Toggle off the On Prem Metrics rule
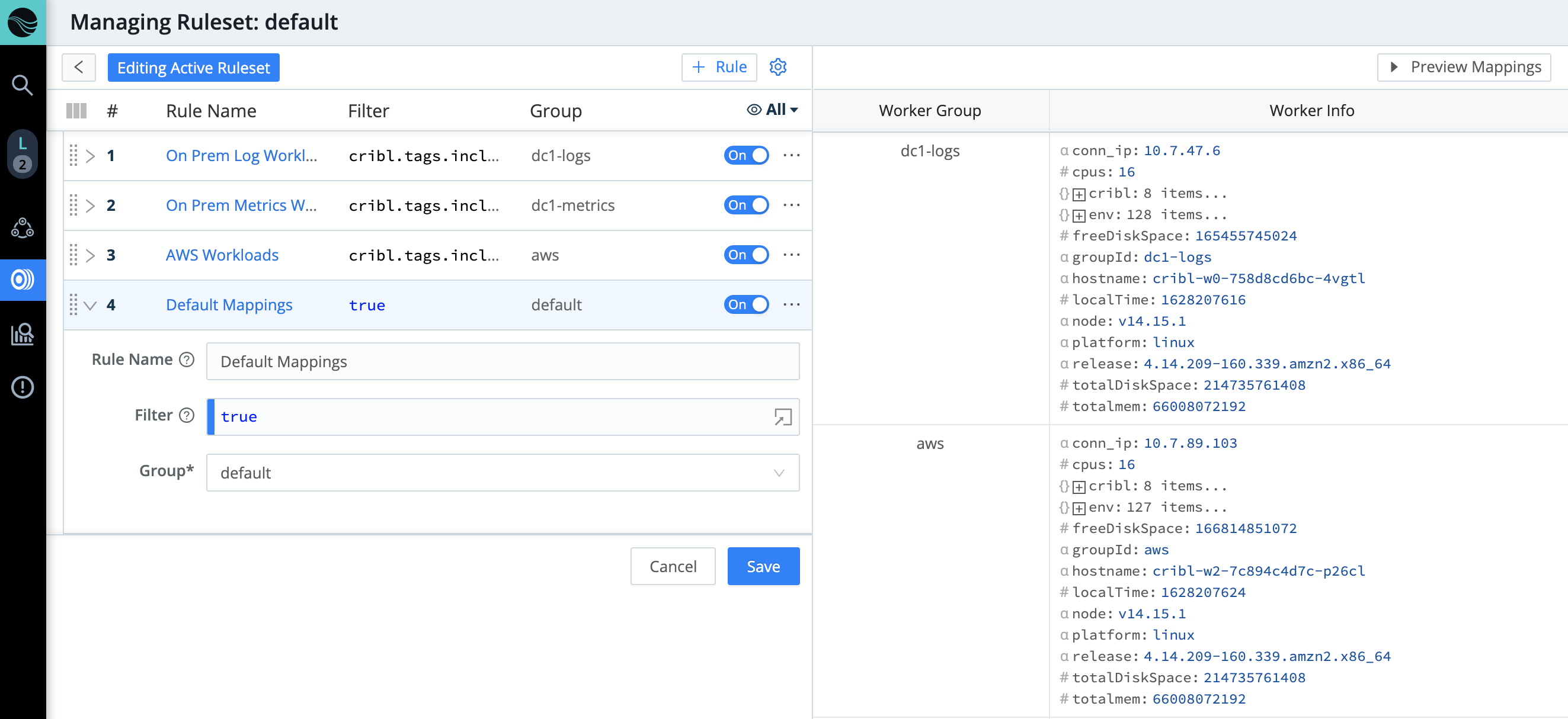Screen dimensions: 1568x719 coord(746,206)
